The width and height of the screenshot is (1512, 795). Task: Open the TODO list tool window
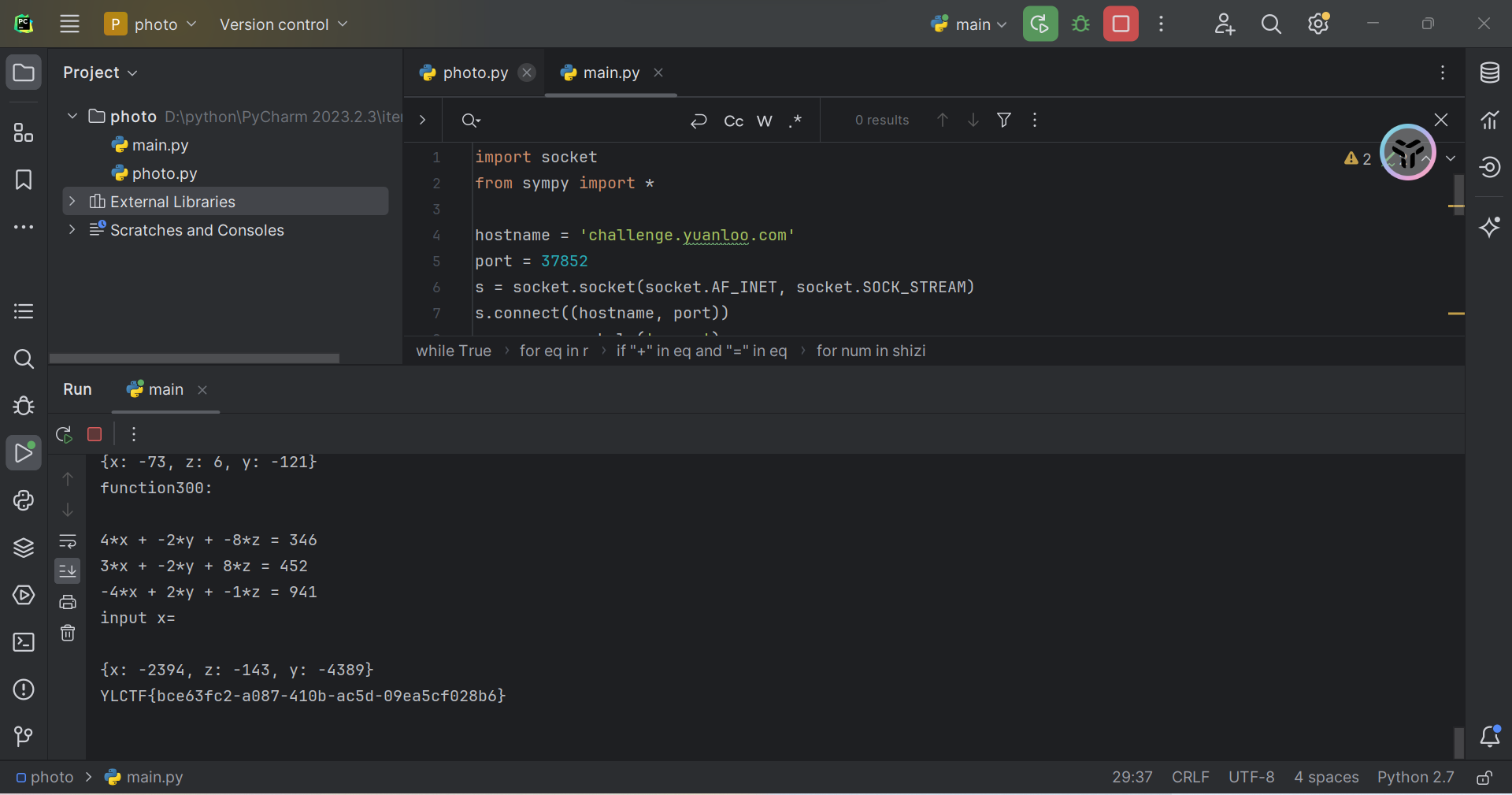pyautogui.click(x=24, y=311)
